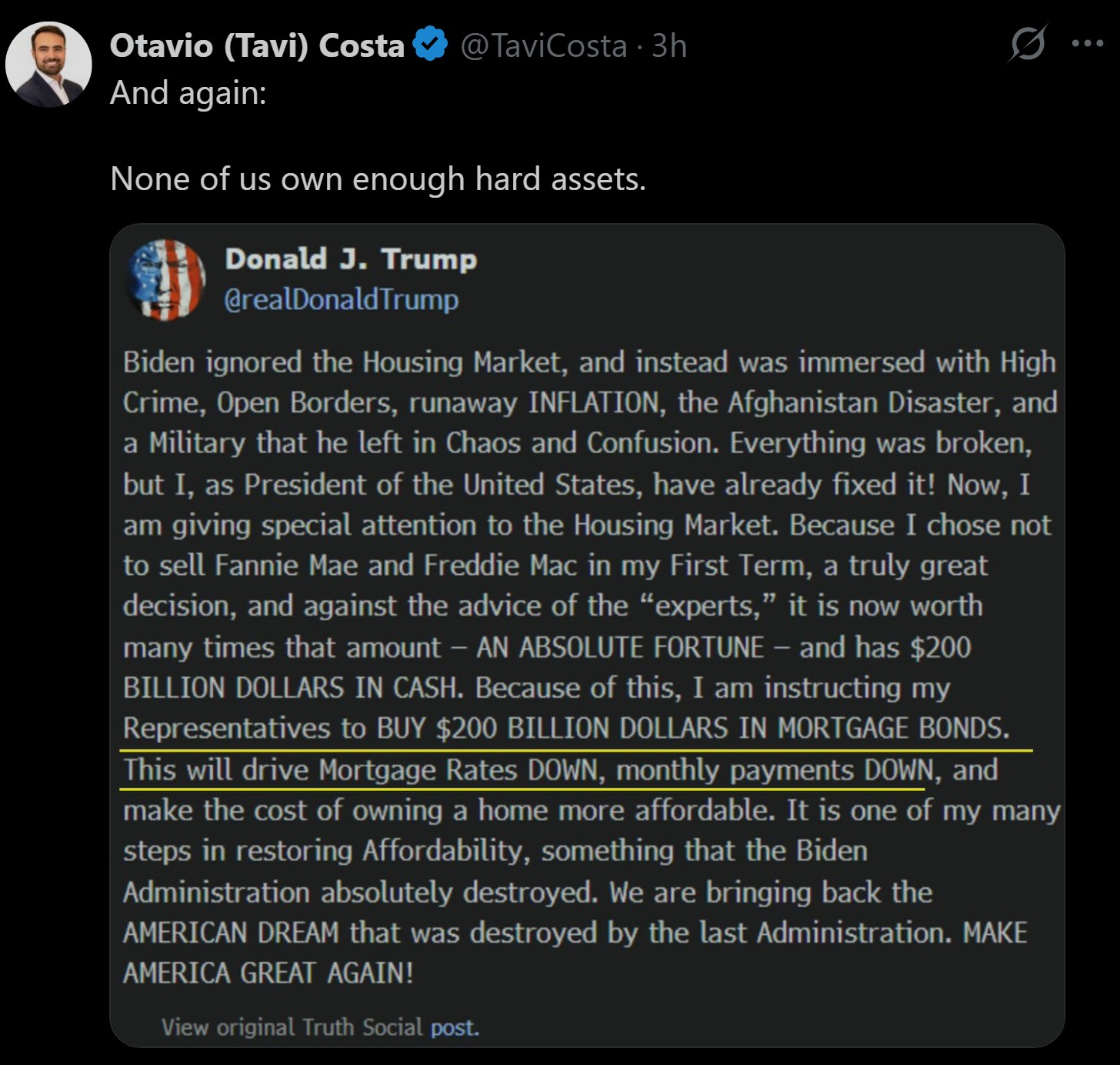Image resolution: width=1120 pixels, height=1065 pixels.
Task: Click the "View original Truth Social" caption
Action: [x=292, y=1027]
